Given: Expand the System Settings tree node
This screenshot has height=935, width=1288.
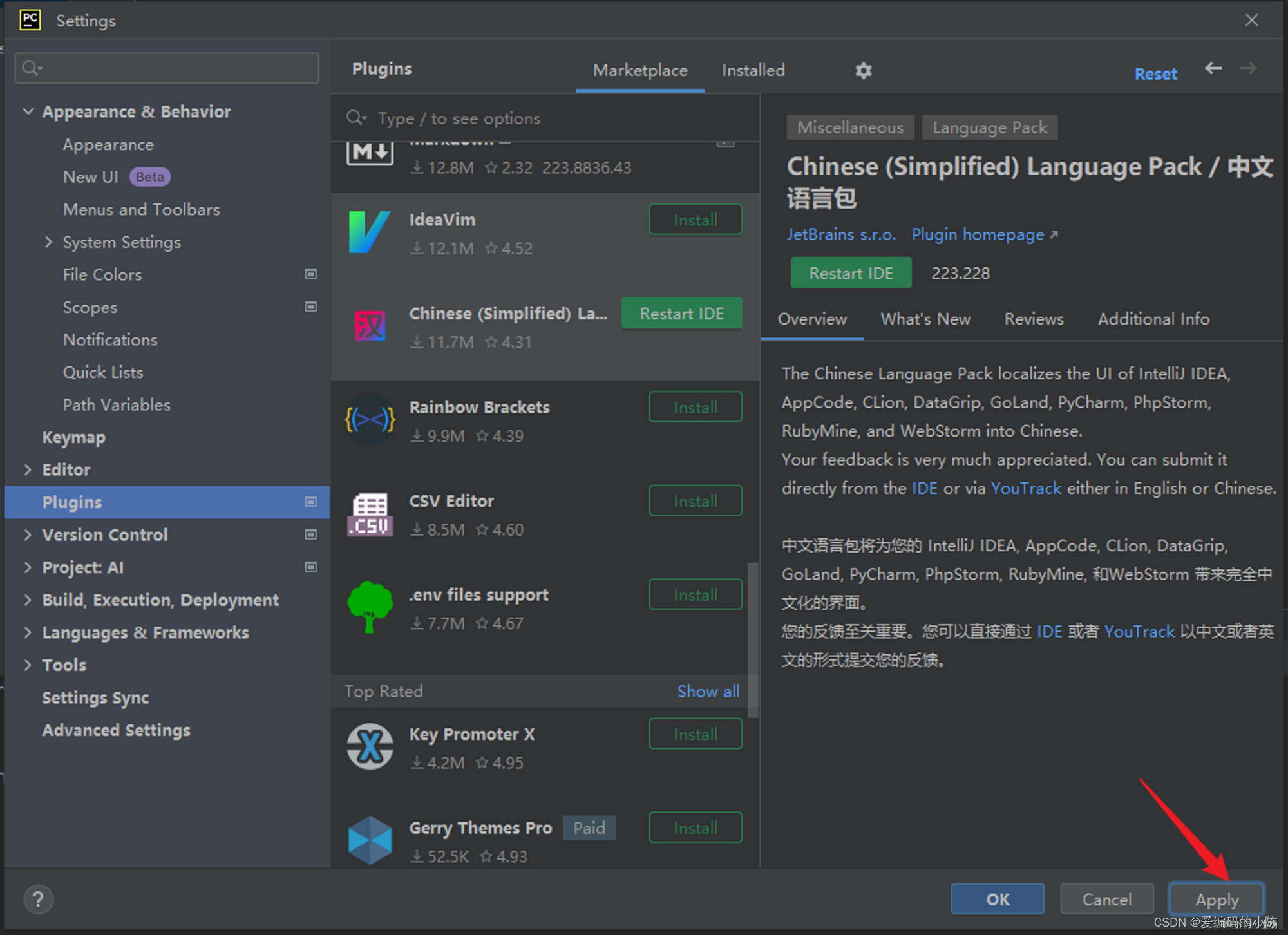Looking at the screenshot, I should (x=49, y=242).
